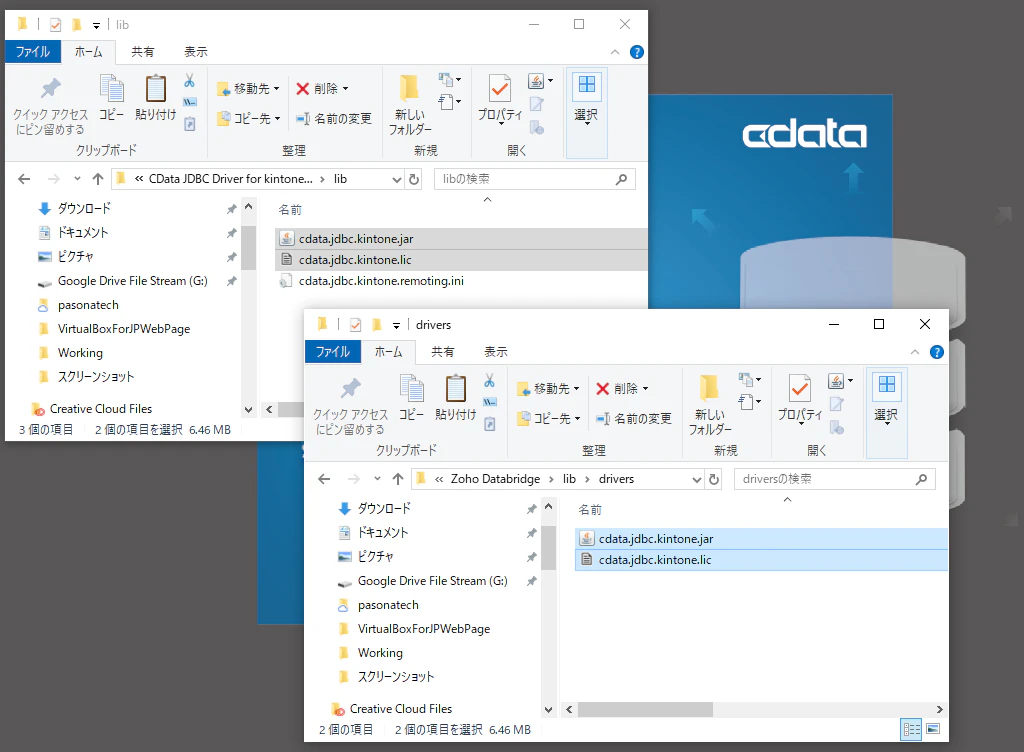Click the Copy icon in drivers window ribbon
Image resolution: width=1024 pixels, height=752 pixels.
pyautogui.click(x=411, y=398)
